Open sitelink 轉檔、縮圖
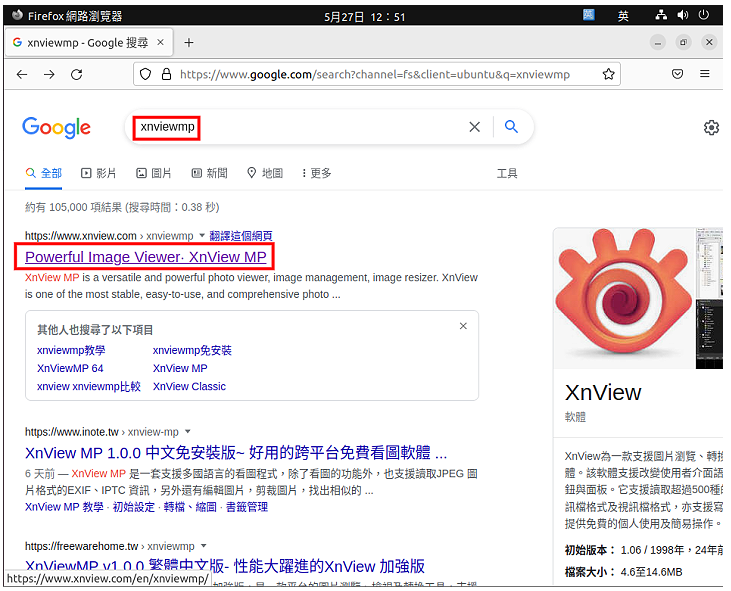 click(190, 507)
